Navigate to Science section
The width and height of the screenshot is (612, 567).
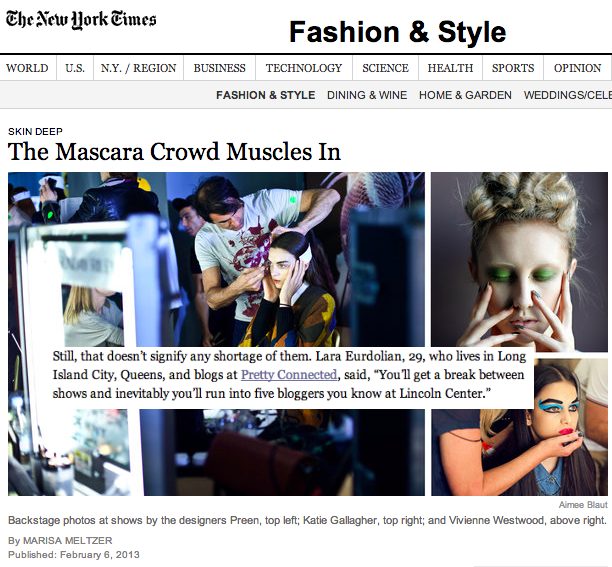point(385,69)
